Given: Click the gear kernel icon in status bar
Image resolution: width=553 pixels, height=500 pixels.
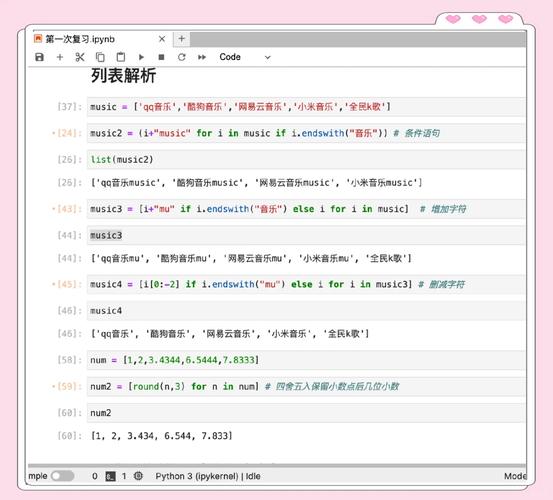Looking at the screenshot, I should [x=138, y=476].
